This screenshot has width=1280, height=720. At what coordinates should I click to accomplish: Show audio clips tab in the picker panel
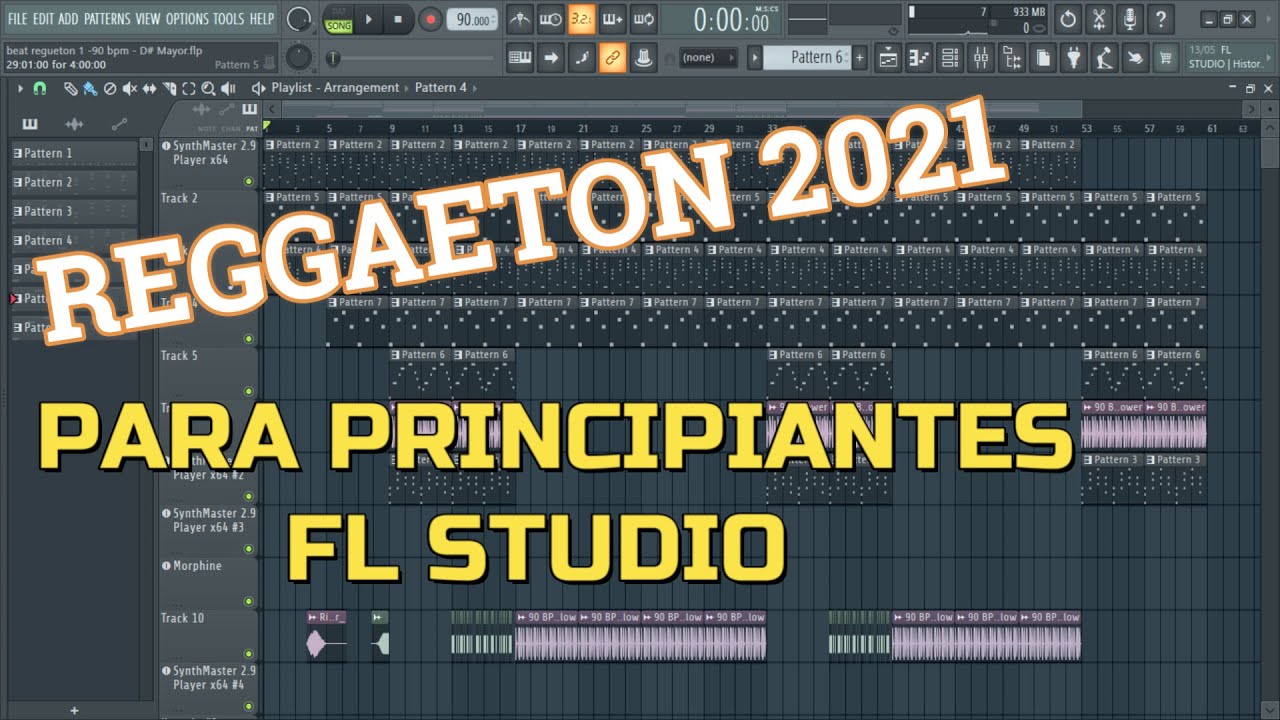(74, 125)
